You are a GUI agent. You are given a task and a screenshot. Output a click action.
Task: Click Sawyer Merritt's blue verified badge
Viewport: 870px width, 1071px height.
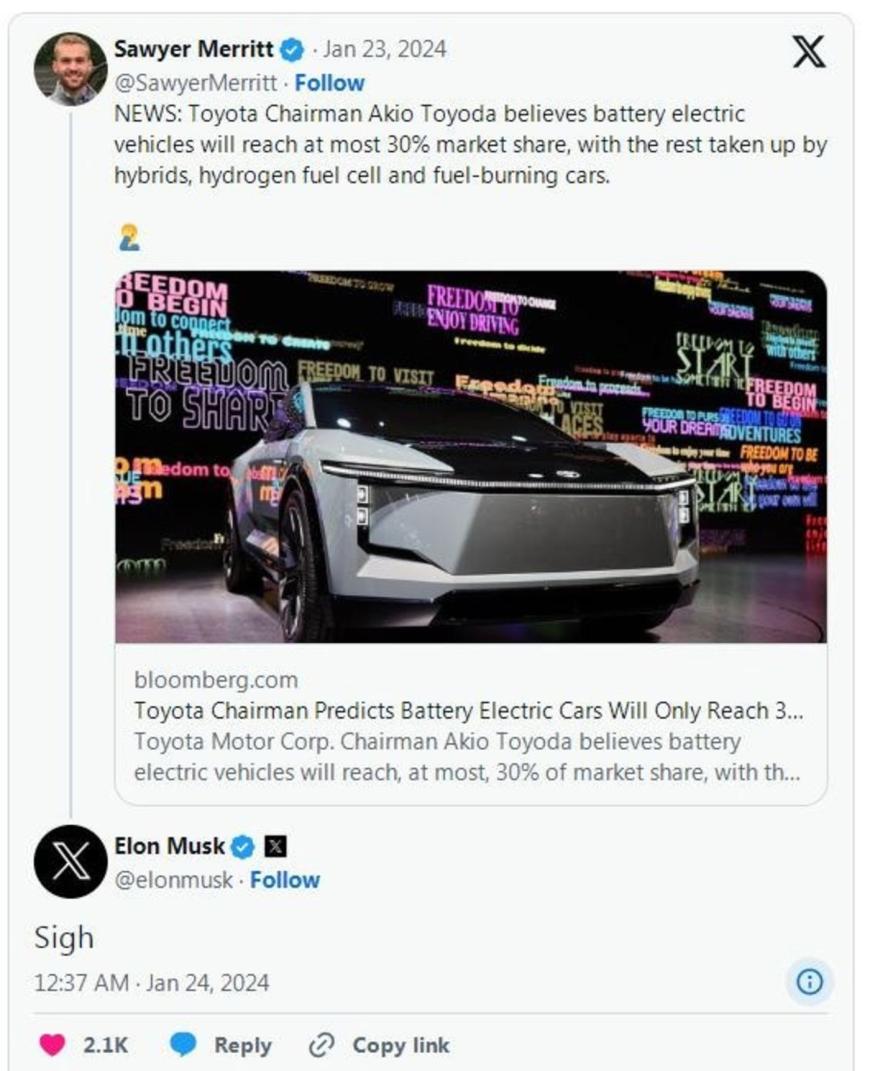tap(291, 49)
